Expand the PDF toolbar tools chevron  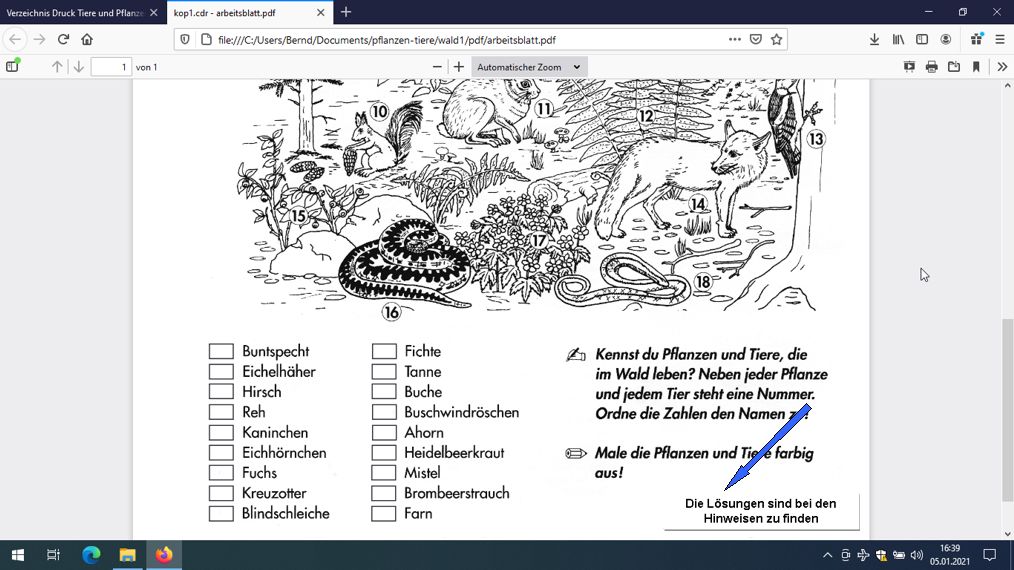[1002, 67]
